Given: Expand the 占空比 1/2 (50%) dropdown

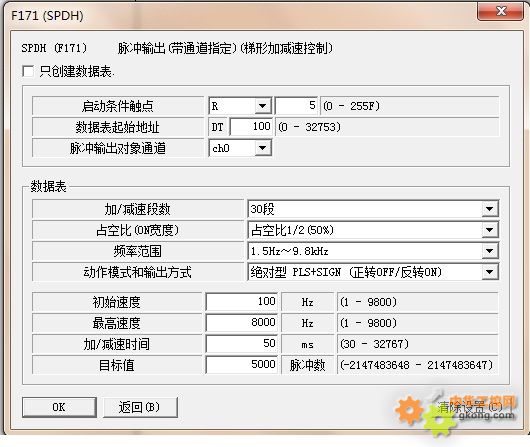Looking at the screenshot, I should (x=373, y=230).
